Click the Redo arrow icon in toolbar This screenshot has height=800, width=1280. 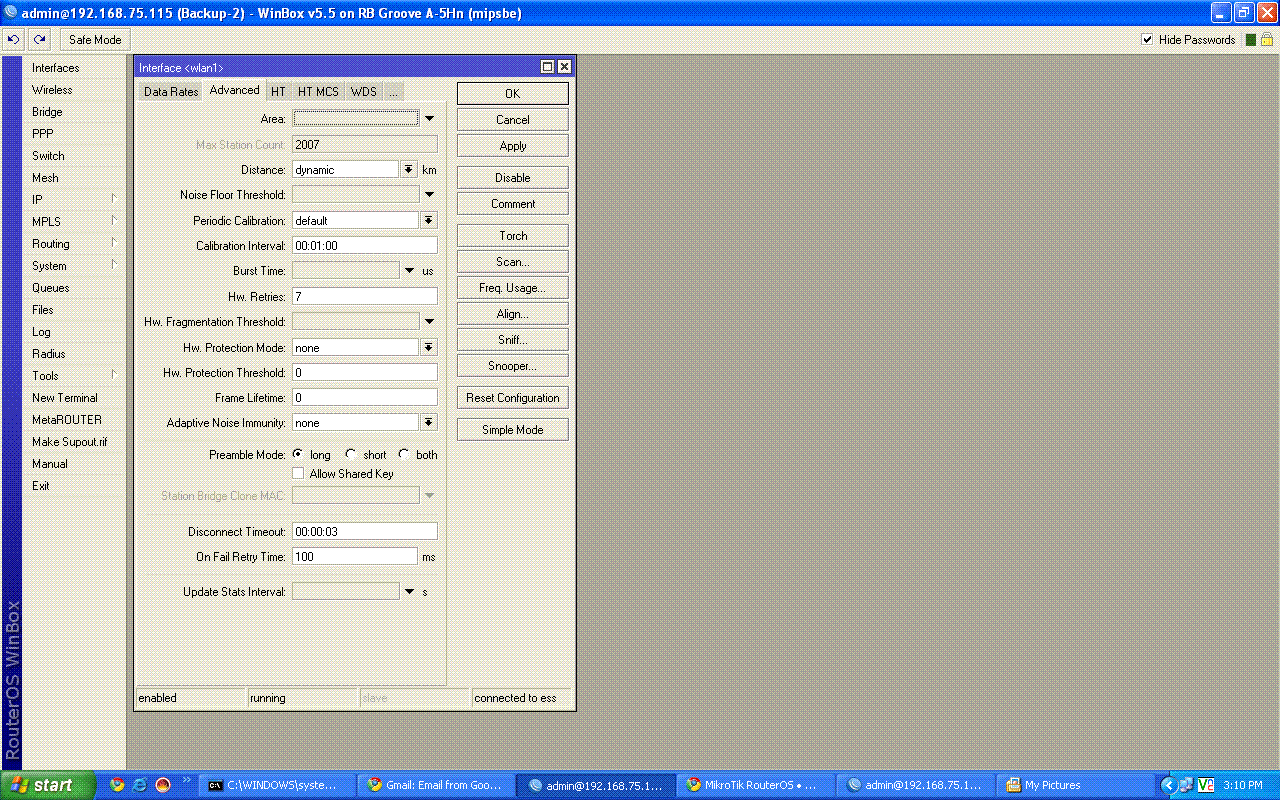click(x=39, y=40)
